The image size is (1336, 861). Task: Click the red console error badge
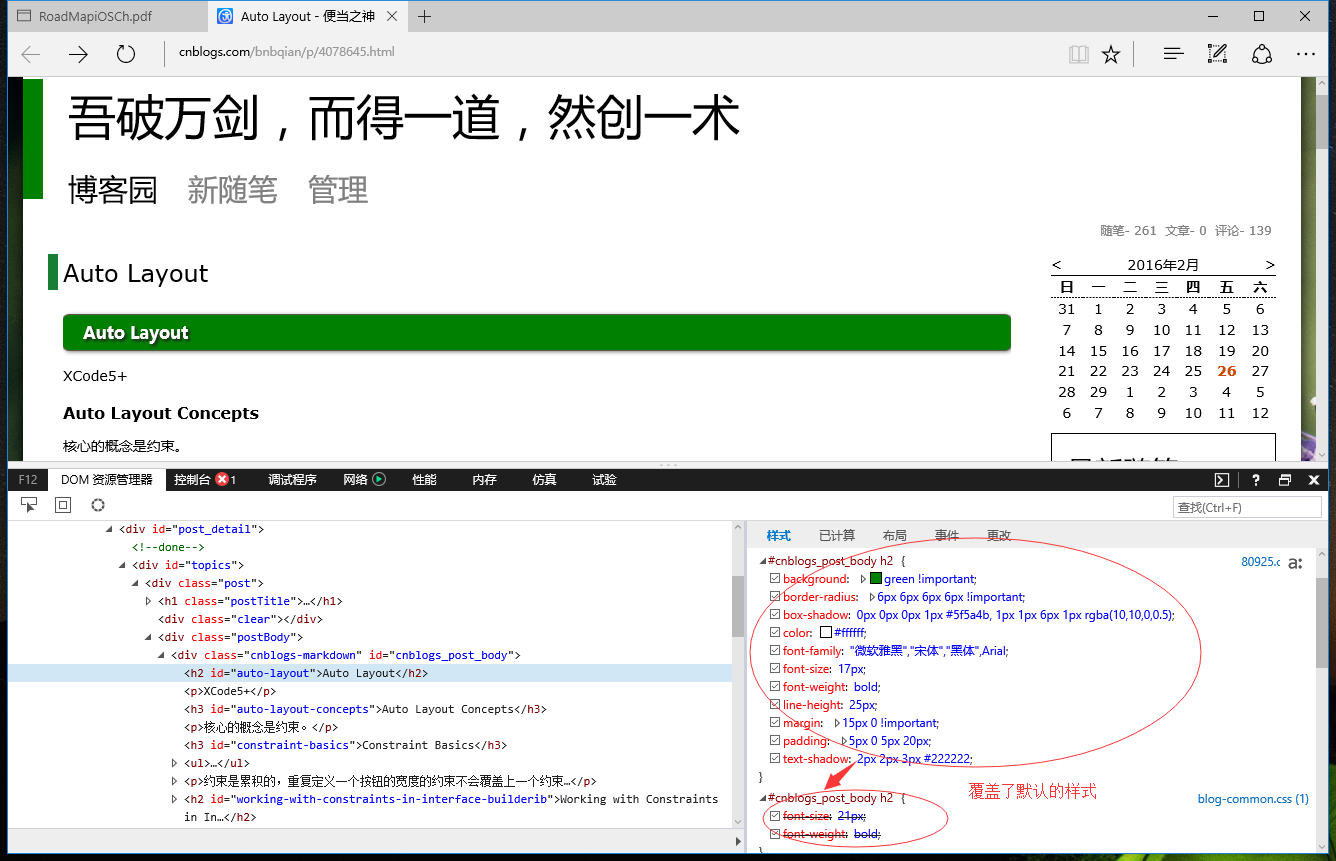[x=222, y=480]
